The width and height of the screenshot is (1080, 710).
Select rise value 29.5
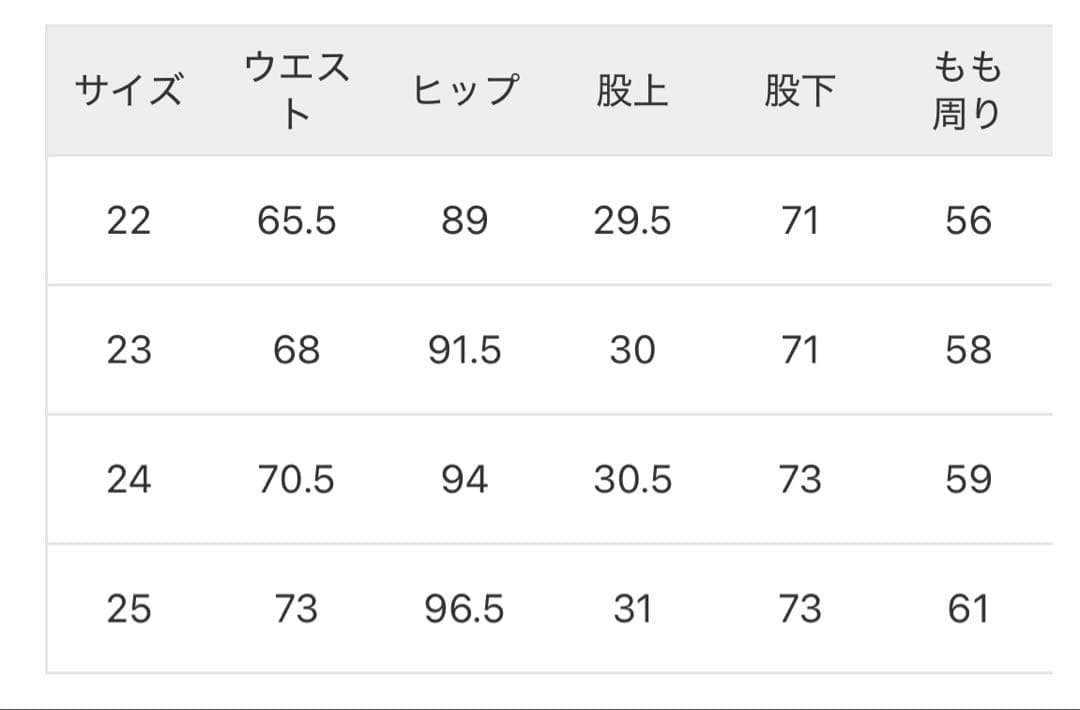click(632, 220)
